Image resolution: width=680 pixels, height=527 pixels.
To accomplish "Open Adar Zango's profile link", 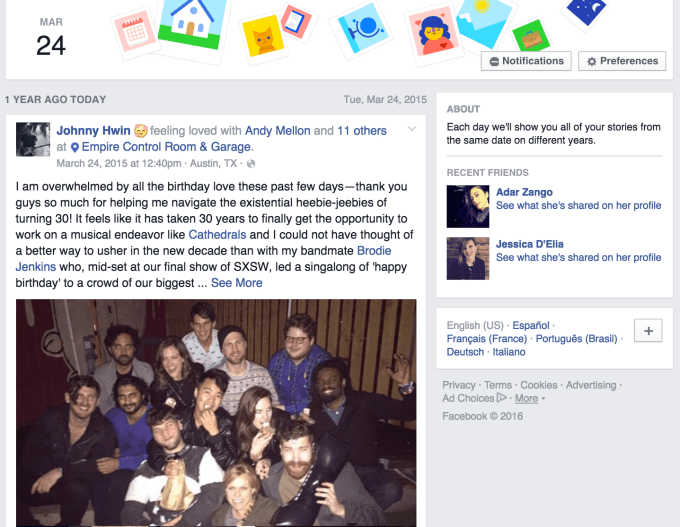I will pos(524,192).
